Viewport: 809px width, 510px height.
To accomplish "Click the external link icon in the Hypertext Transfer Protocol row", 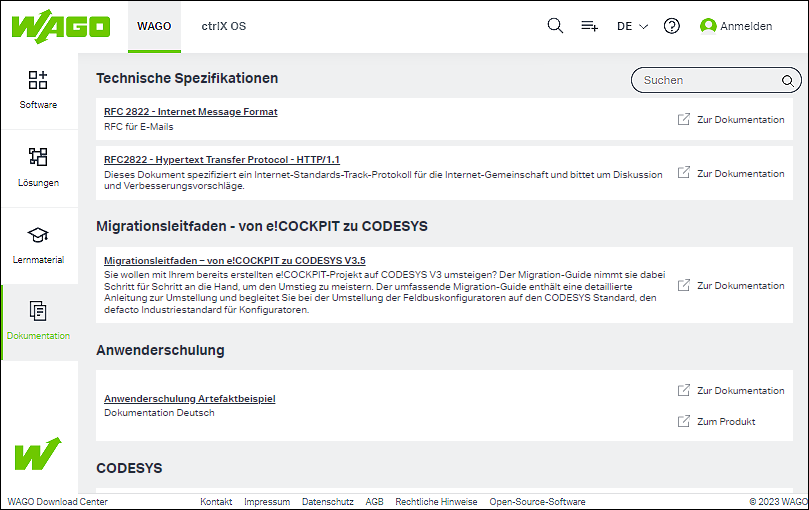I will 684,172.
